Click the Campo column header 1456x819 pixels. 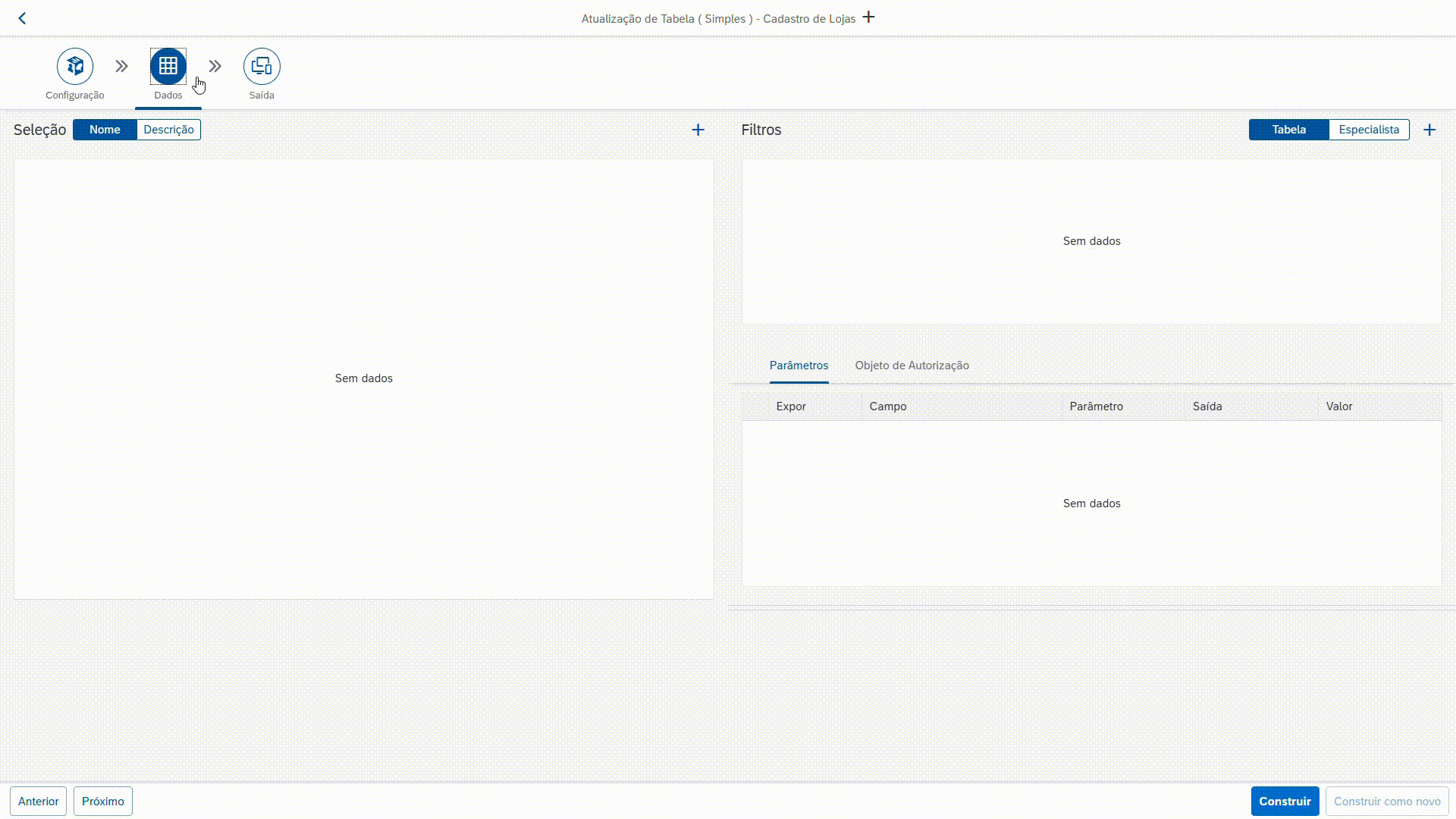pos(888,406)
